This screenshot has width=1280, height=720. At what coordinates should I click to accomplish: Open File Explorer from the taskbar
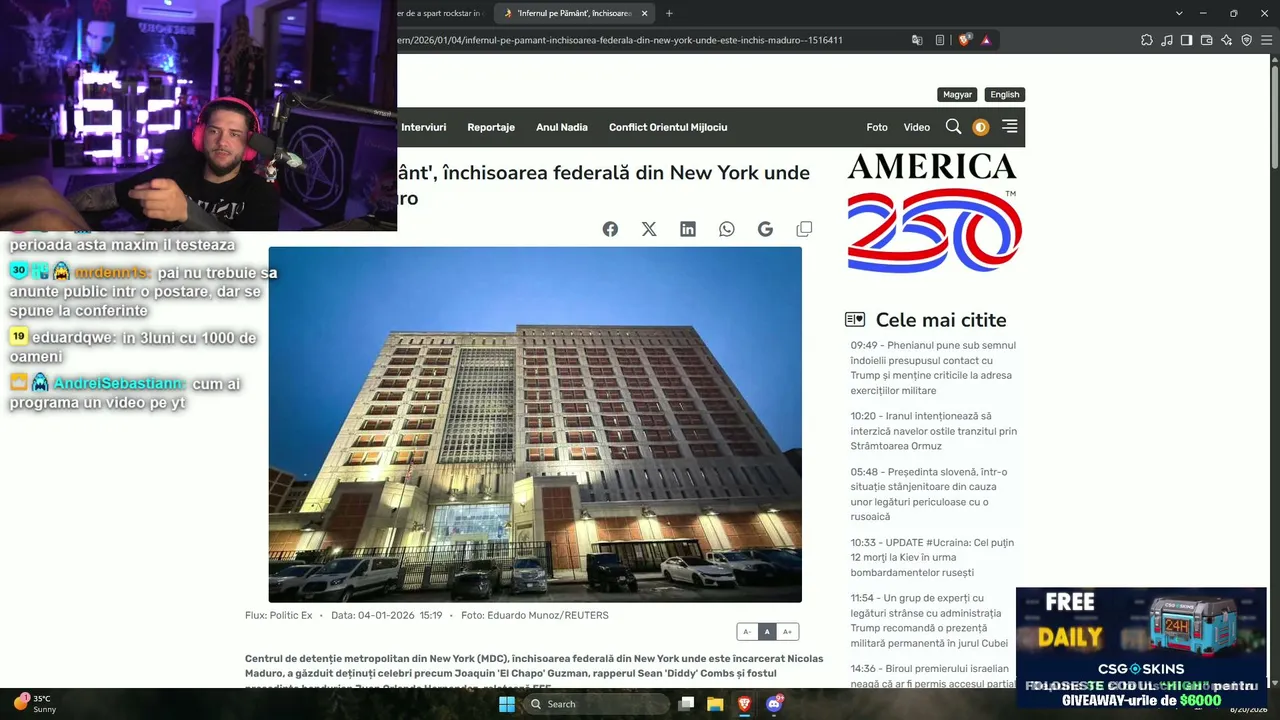tap(715, 704)
